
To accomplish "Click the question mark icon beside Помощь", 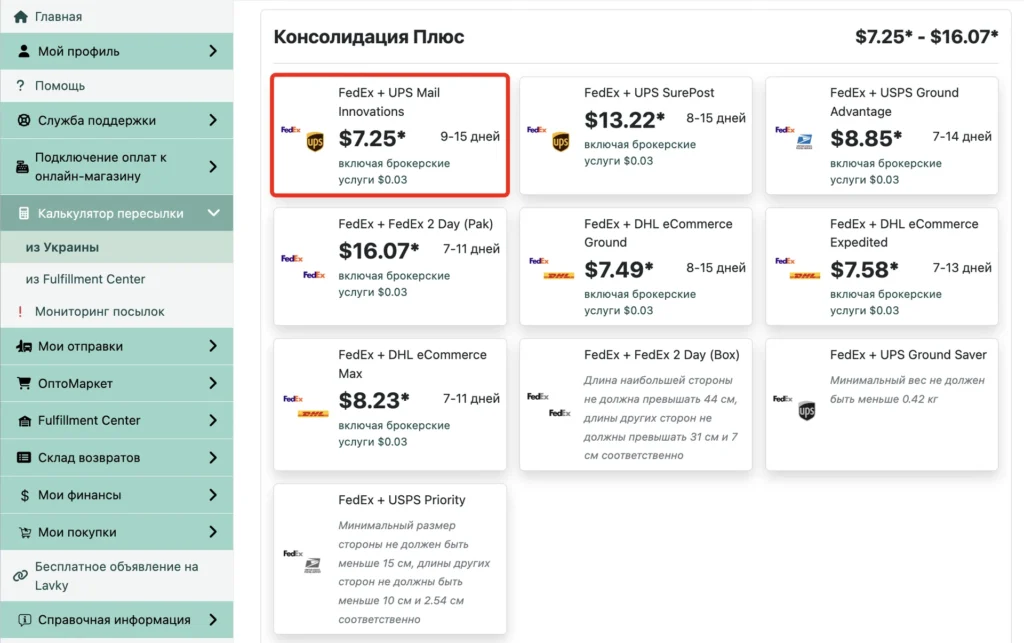I will (x=20, y=86).
